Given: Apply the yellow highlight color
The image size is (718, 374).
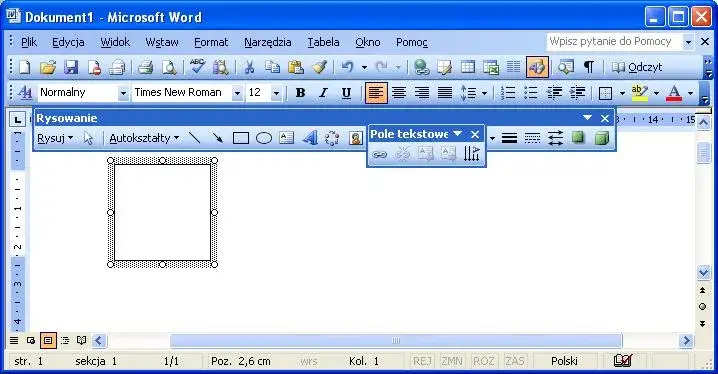Looking at the screenshot, I should (x=639, y=93).
